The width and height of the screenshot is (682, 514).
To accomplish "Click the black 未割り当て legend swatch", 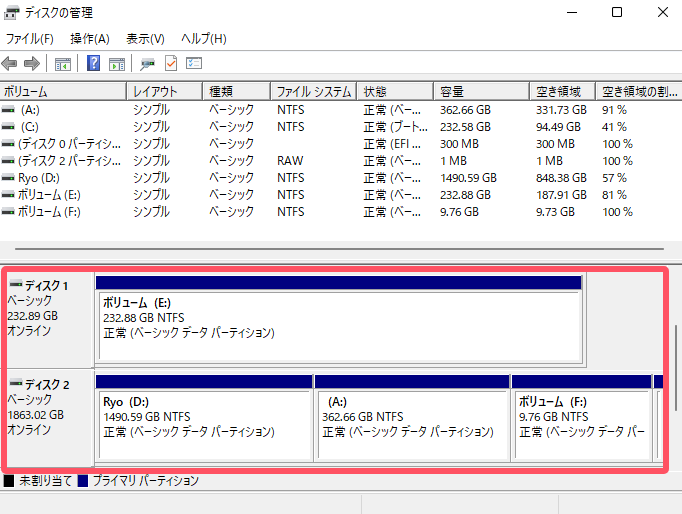I will click(9, 481).
